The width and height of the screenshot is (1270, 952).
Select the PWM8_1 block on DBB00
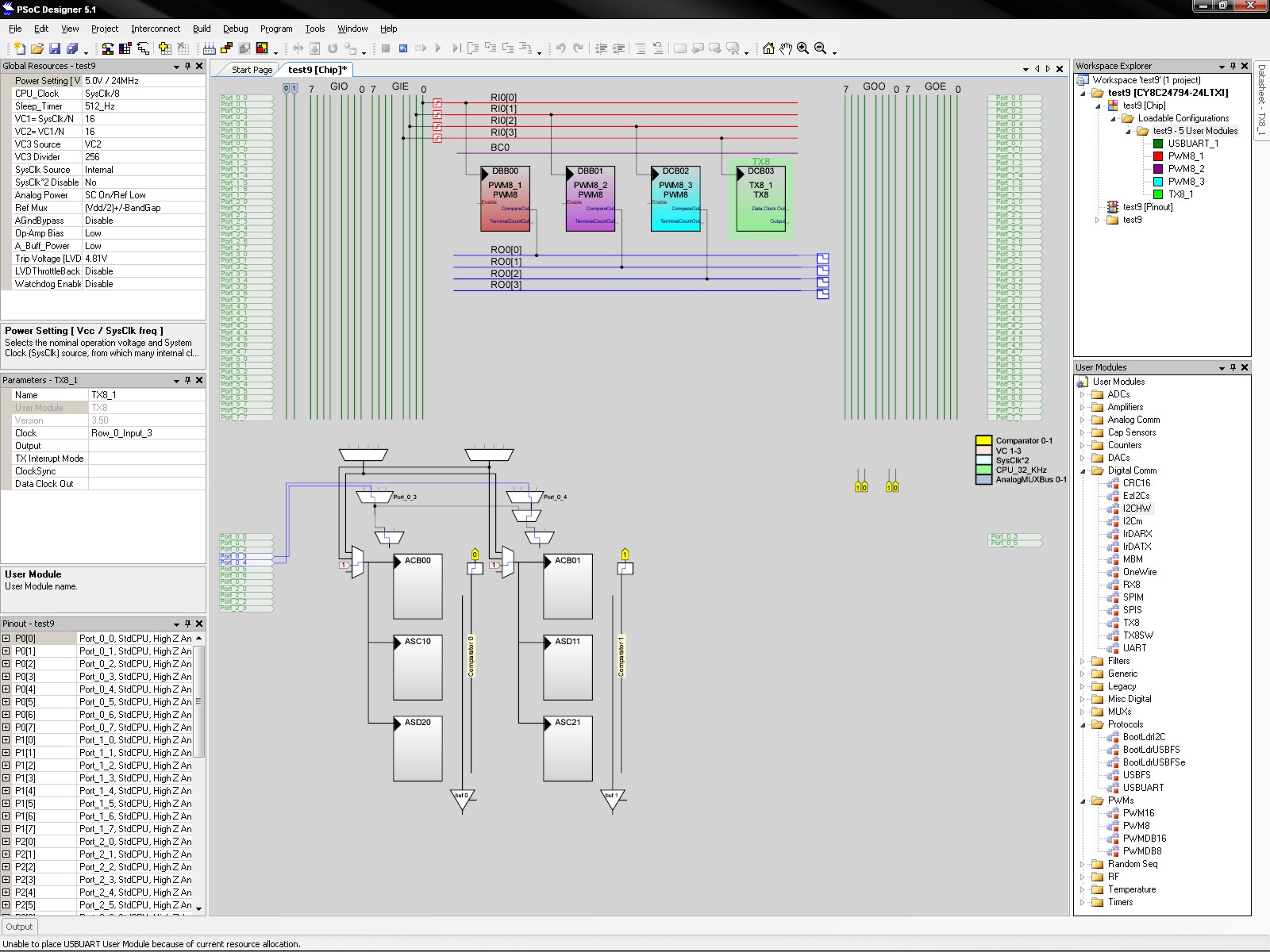coord(505,198)
